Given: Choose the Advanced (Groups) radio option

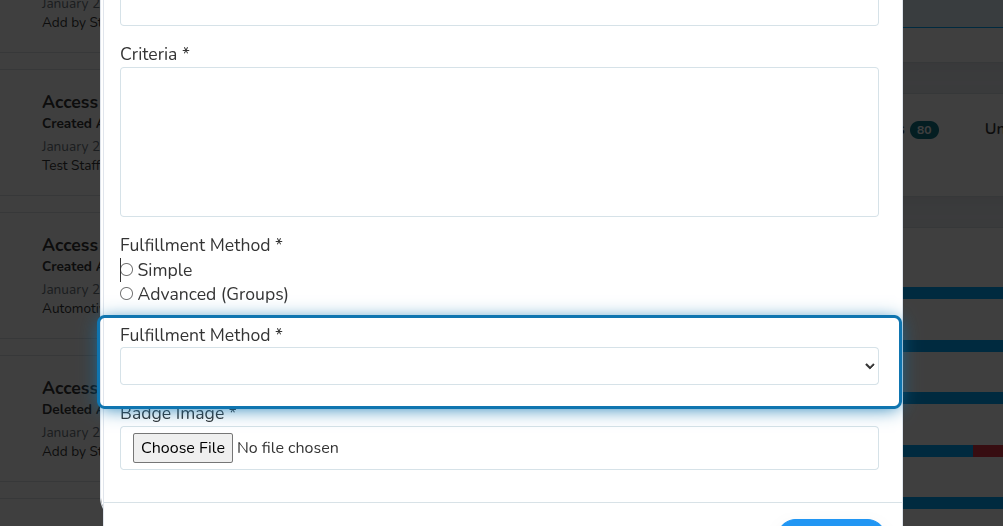Looking at the screenshot, I should coord(127,294).
